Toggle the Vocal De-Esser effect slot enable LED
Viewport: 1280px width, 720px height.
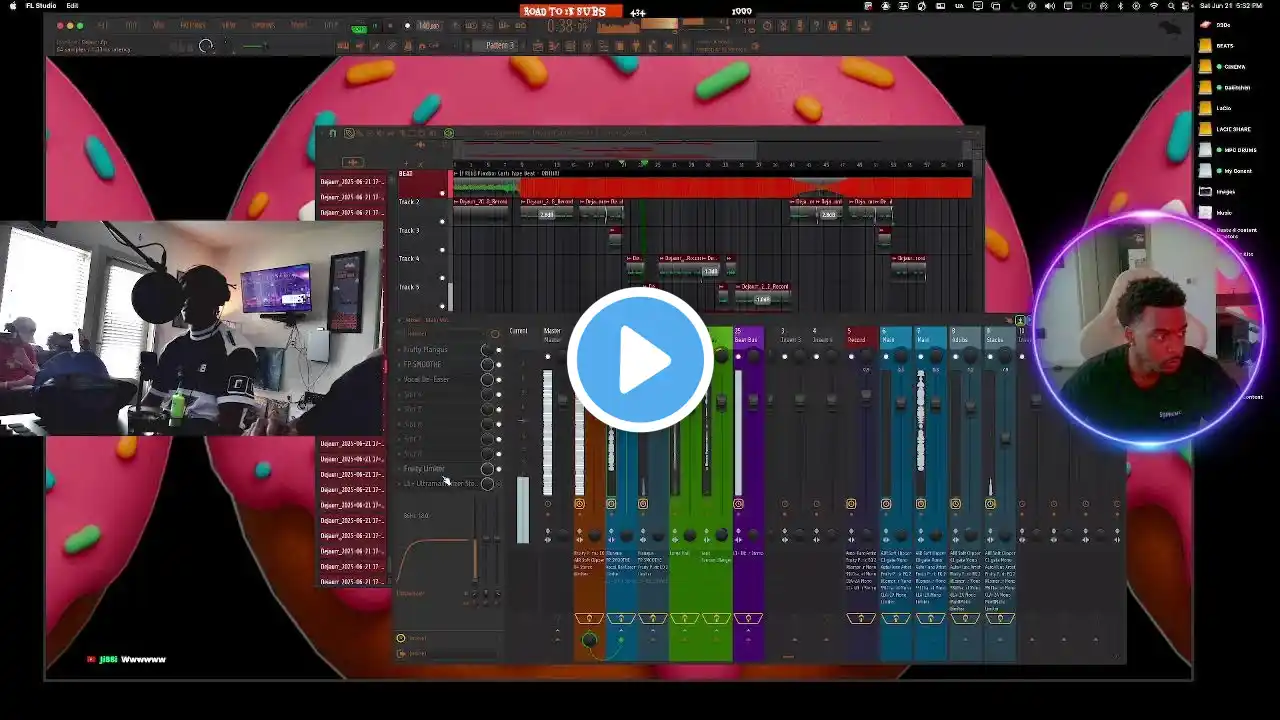click(x=499, y=380)
